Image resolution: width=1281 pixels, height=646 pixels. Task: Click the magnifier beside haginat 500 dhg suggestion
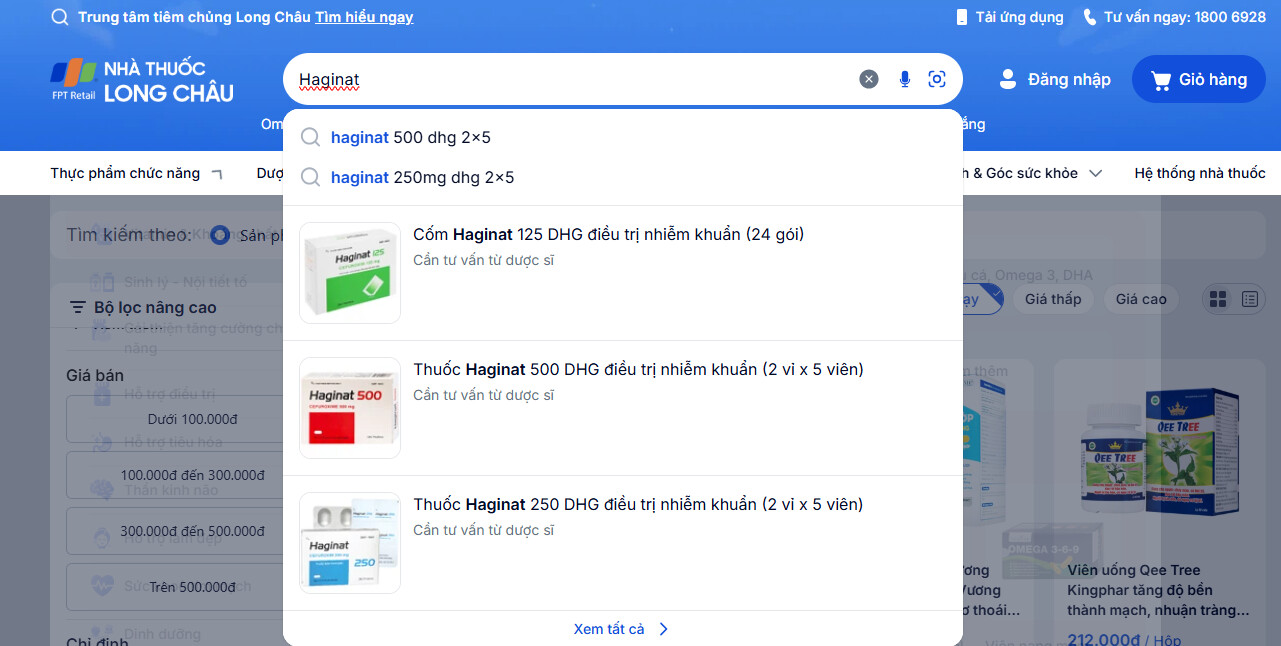click(311, 137)
